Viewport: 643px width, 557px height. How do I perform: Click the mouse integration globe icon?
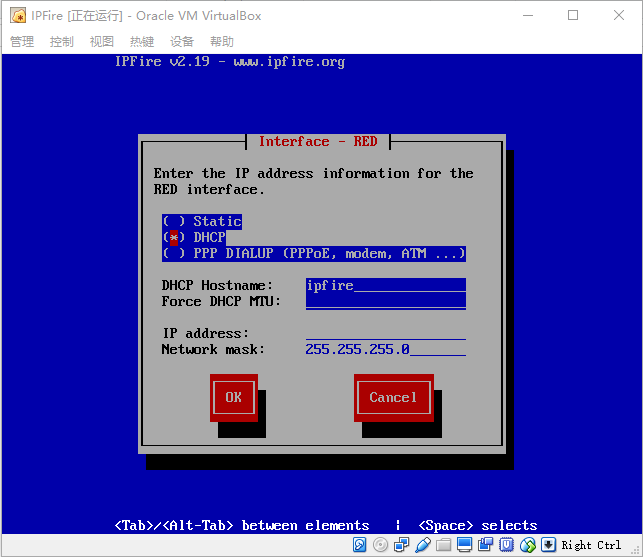pyautogui.click(x=528, y=545)
